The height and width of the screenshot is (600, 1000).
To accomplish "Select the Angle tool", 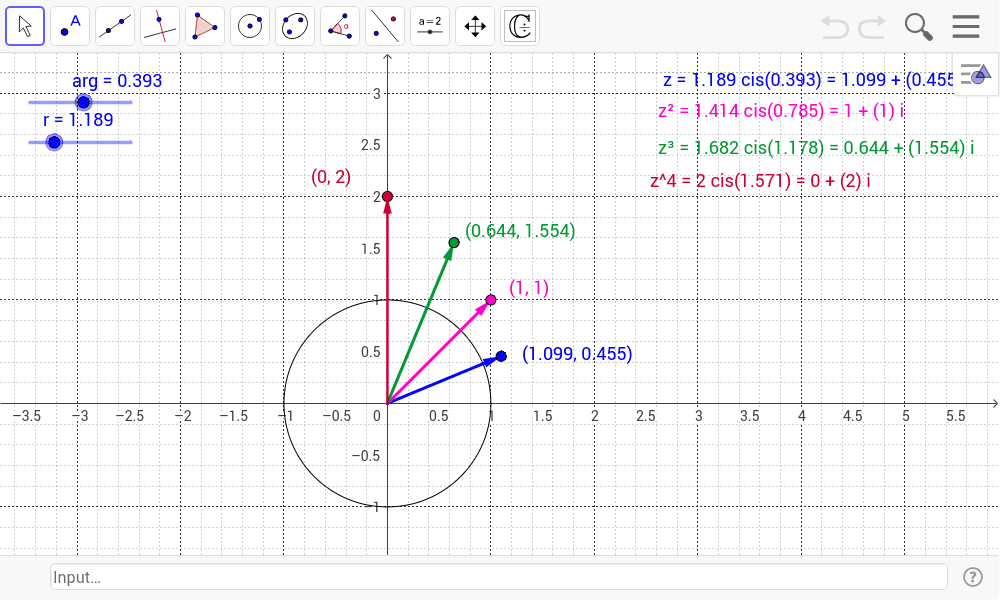I will coord(340,26).
